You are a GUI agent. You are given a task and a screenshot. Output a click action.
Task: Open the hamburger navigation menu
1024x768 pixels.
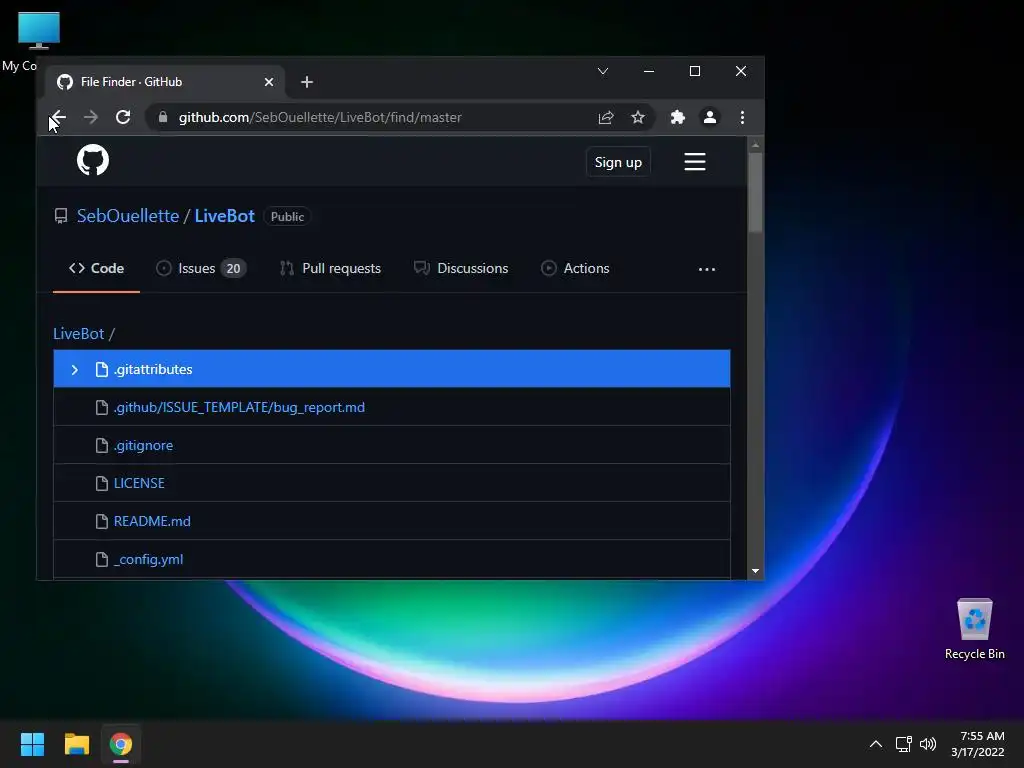695,161
